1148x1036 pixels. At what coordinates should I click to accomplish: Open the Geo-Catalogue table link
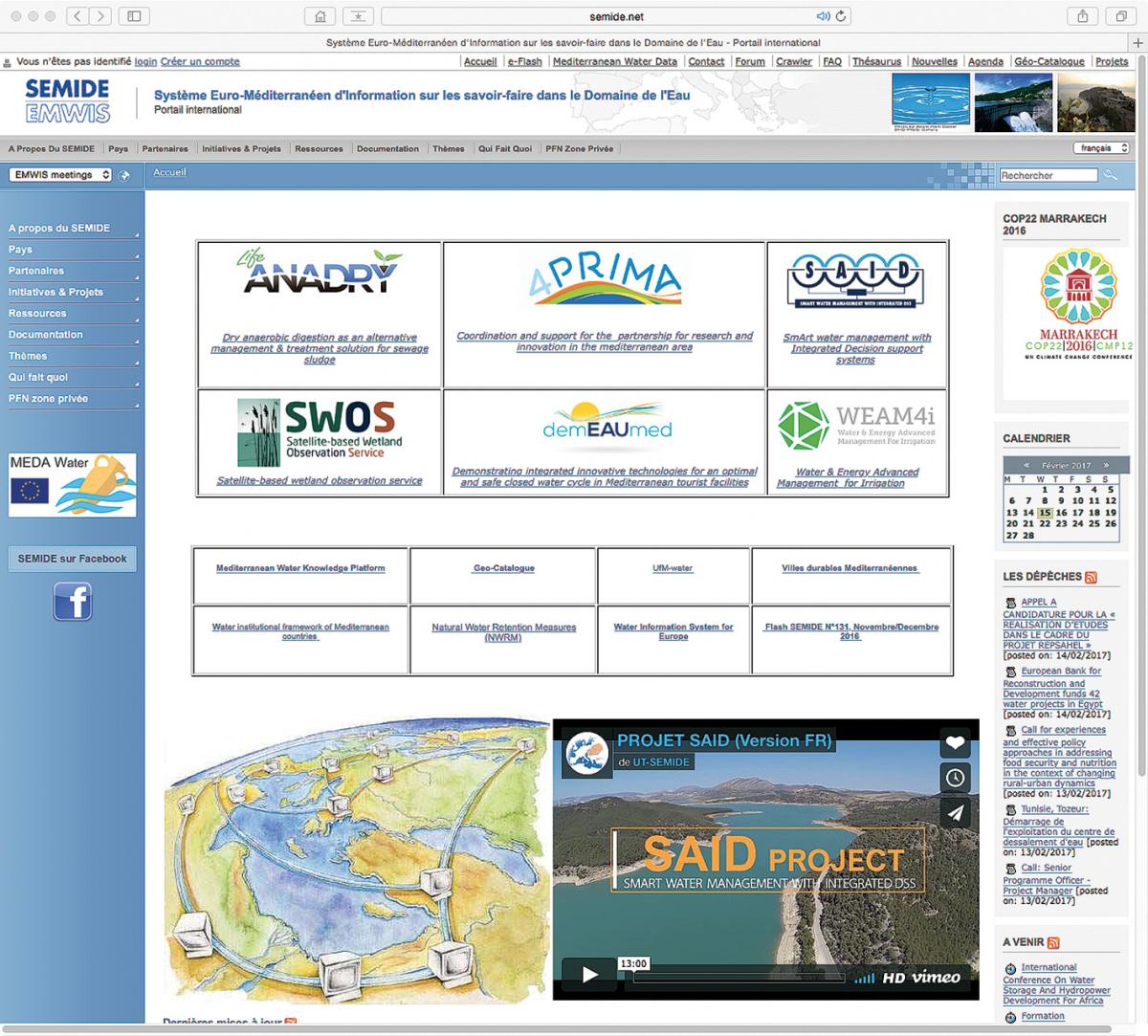(503, 568)
